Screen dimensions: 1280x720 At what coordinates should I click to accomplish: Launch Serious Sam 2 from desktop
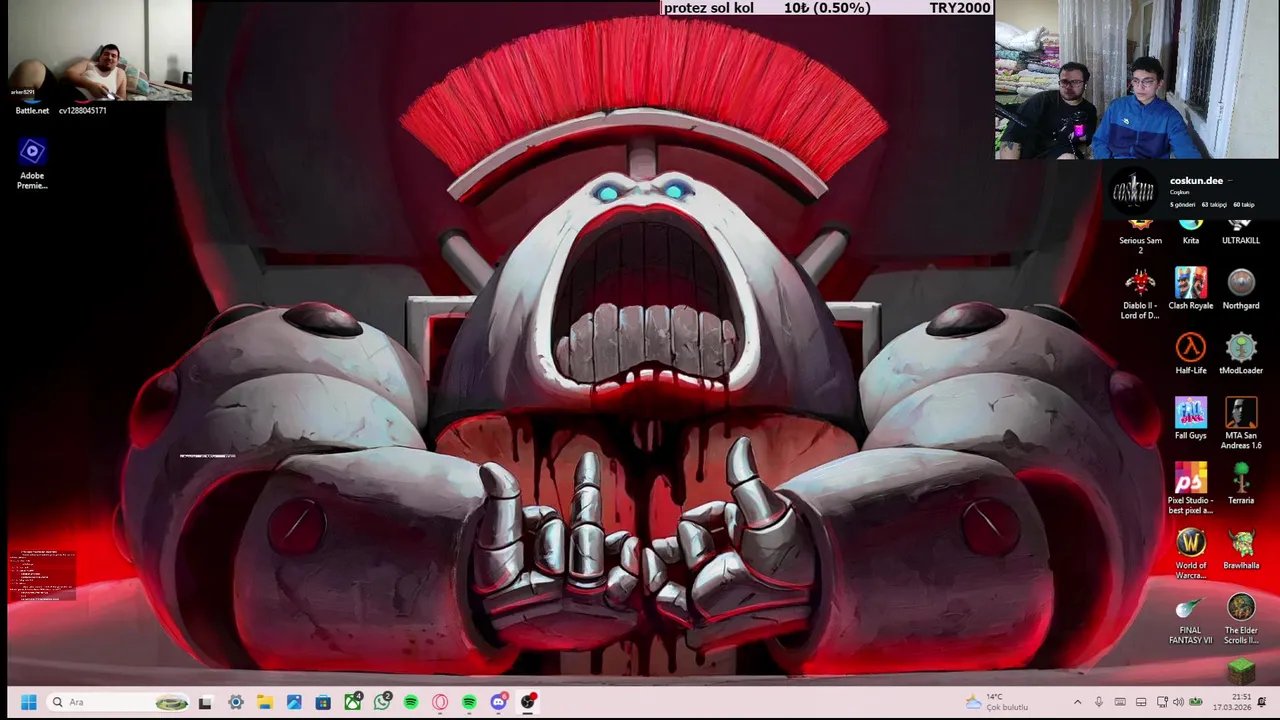click(1140, 236)
